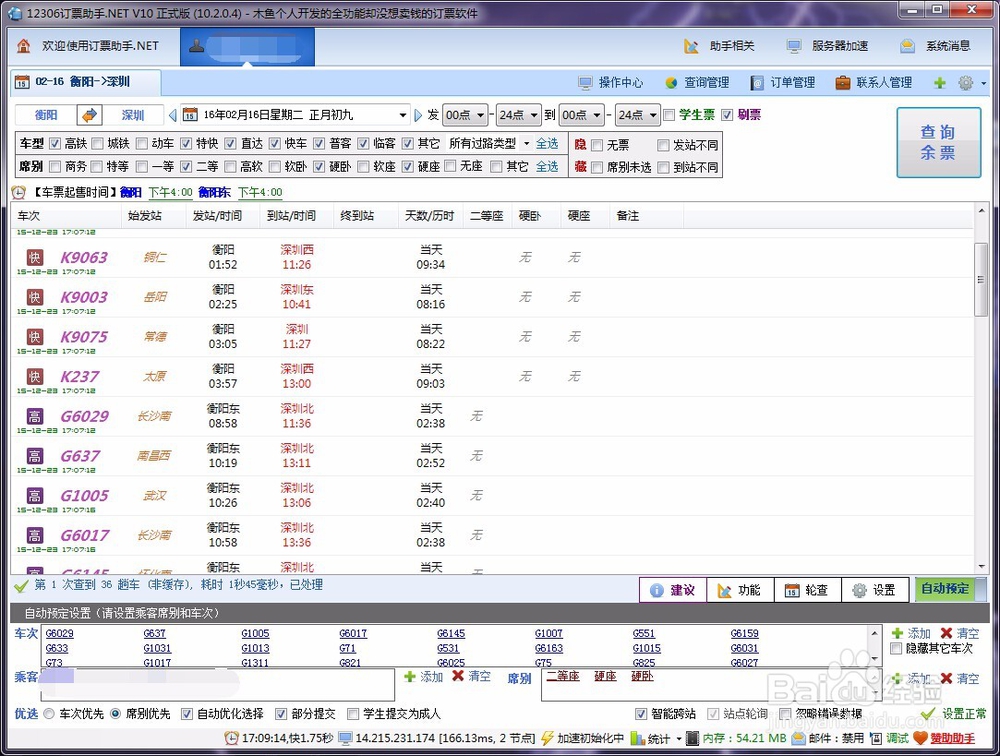Open 订单管理 via its briefcase icon
Image resolution: width=1000 pixels, height=756 pixels.
click(757, 83)
